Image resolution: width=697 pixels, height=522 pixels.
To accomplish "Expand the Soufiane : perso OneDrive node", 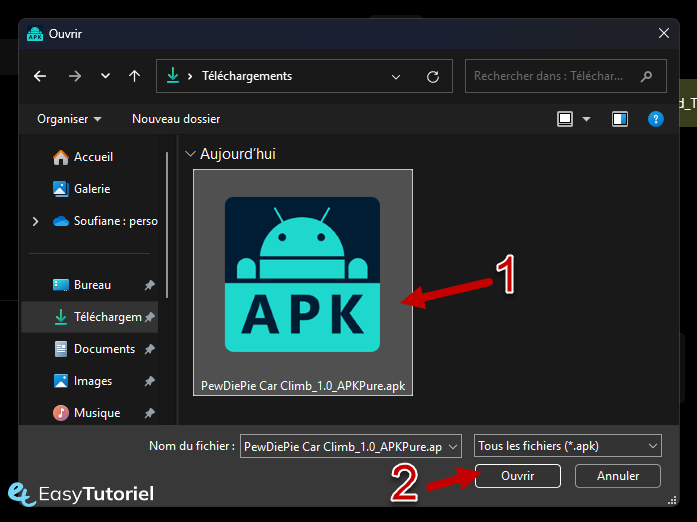I will (36, 221).
